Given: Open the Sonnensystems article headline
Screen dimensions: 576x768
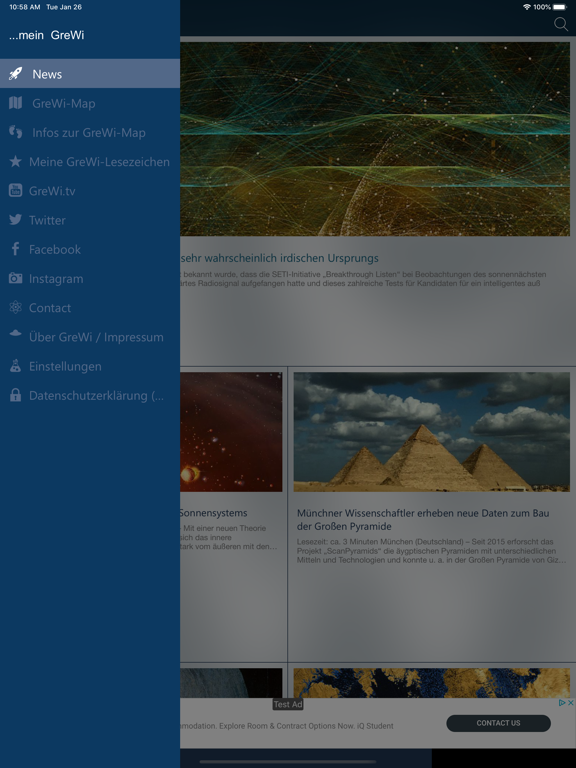Looking at the screenshot, I should pos(214,513).
